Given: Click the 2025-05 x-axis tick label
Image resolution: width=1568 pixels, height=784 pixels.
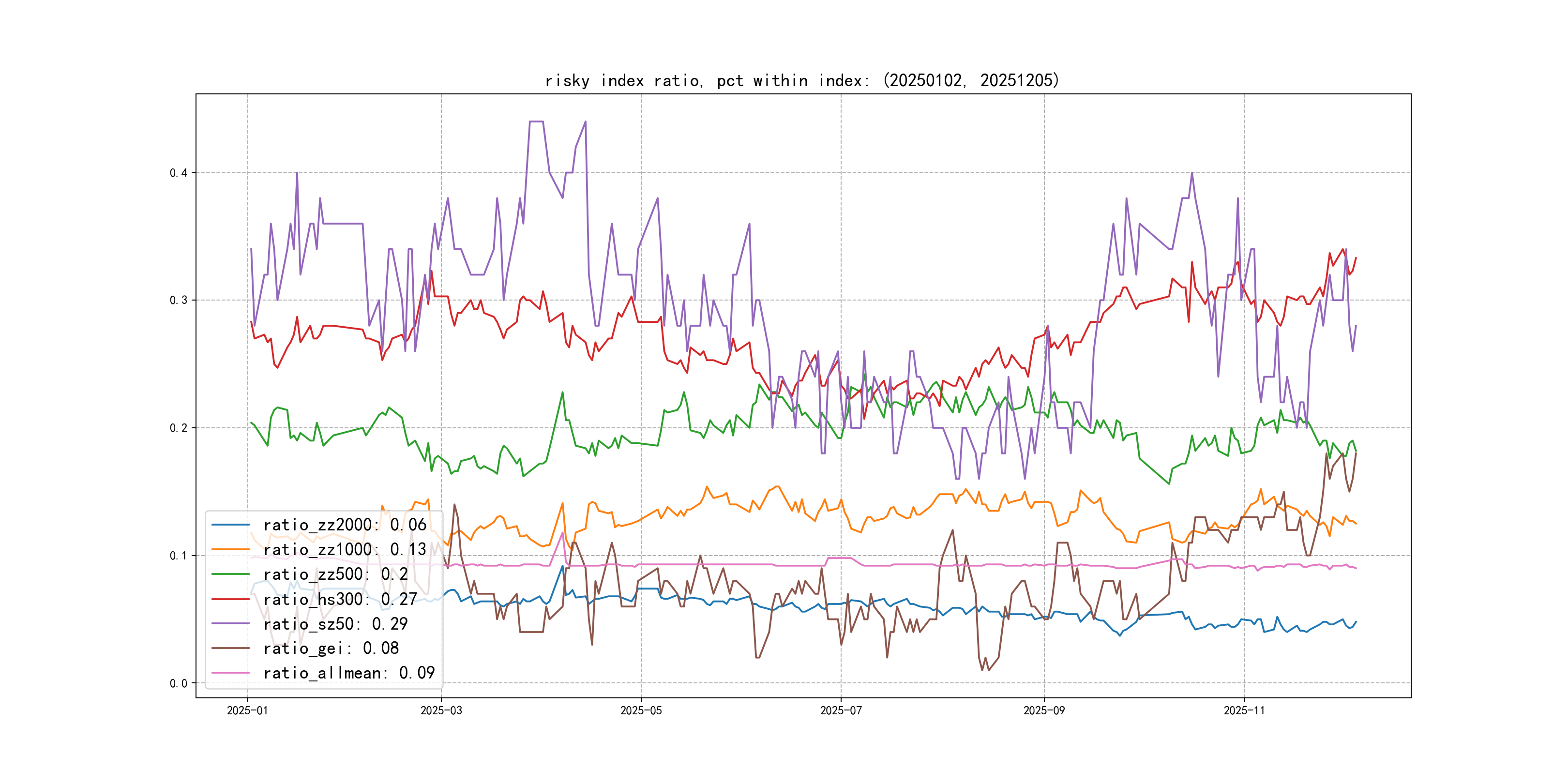Looking at the screenshot, I should (641, 711).
